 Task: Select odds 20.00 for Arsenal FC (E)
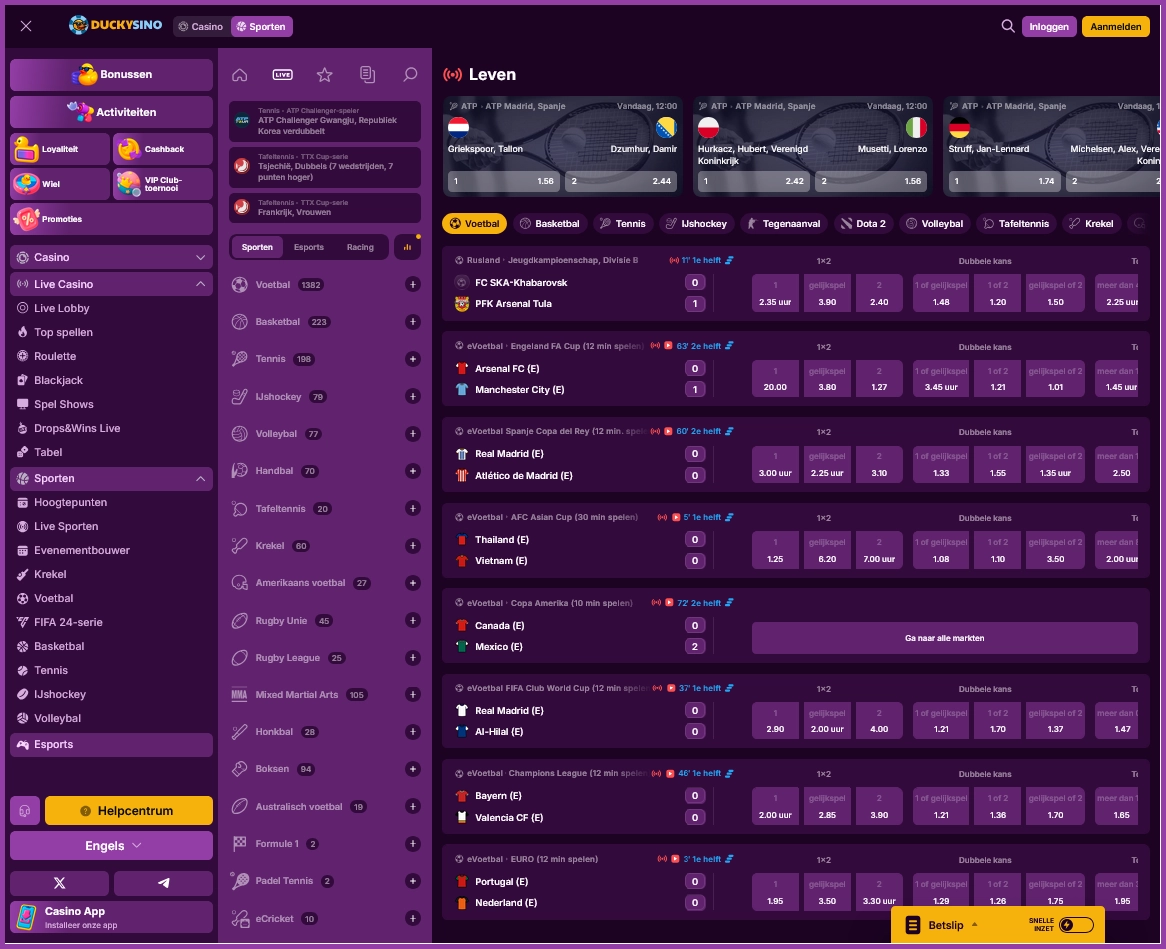[775, 379]
